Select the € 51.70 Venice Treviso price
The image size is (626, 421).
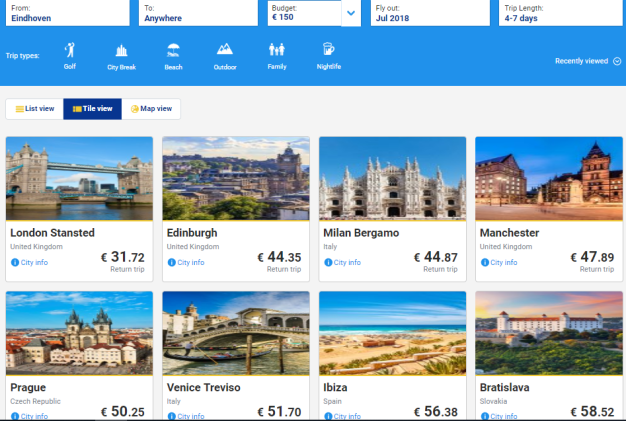279,412
